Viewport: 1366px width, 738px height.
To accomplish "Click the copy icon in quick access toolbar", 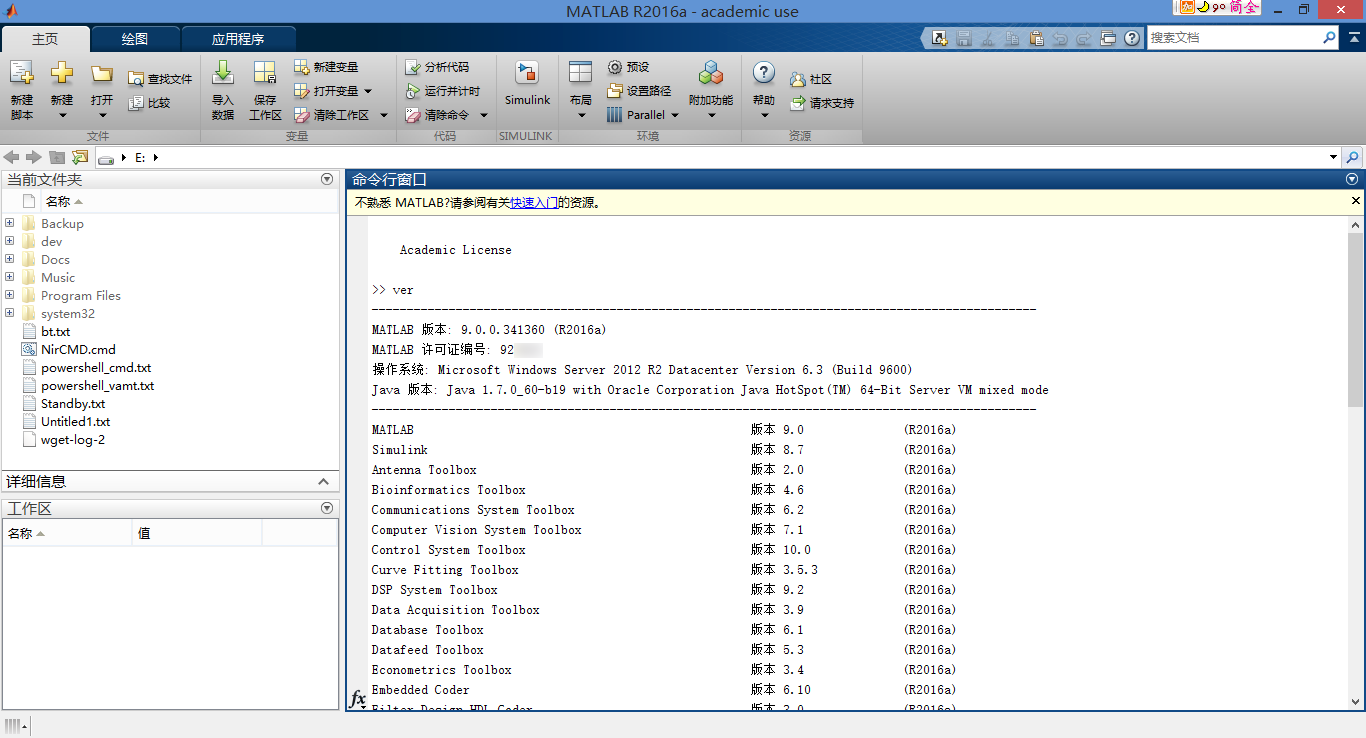I will click(x=1012, y=38).
